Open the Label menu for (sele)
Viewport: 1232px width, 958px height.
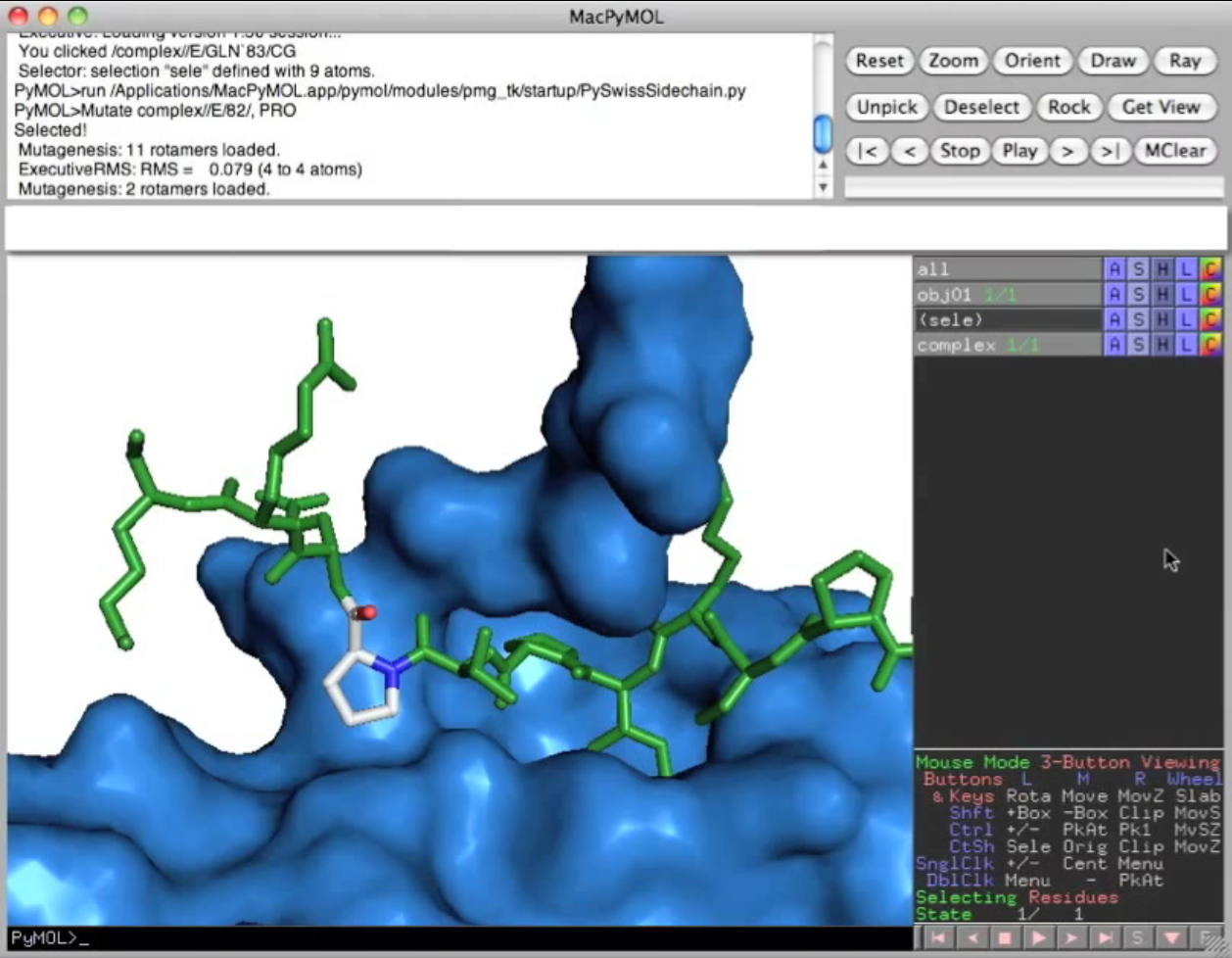click(x=1186, y=319)
